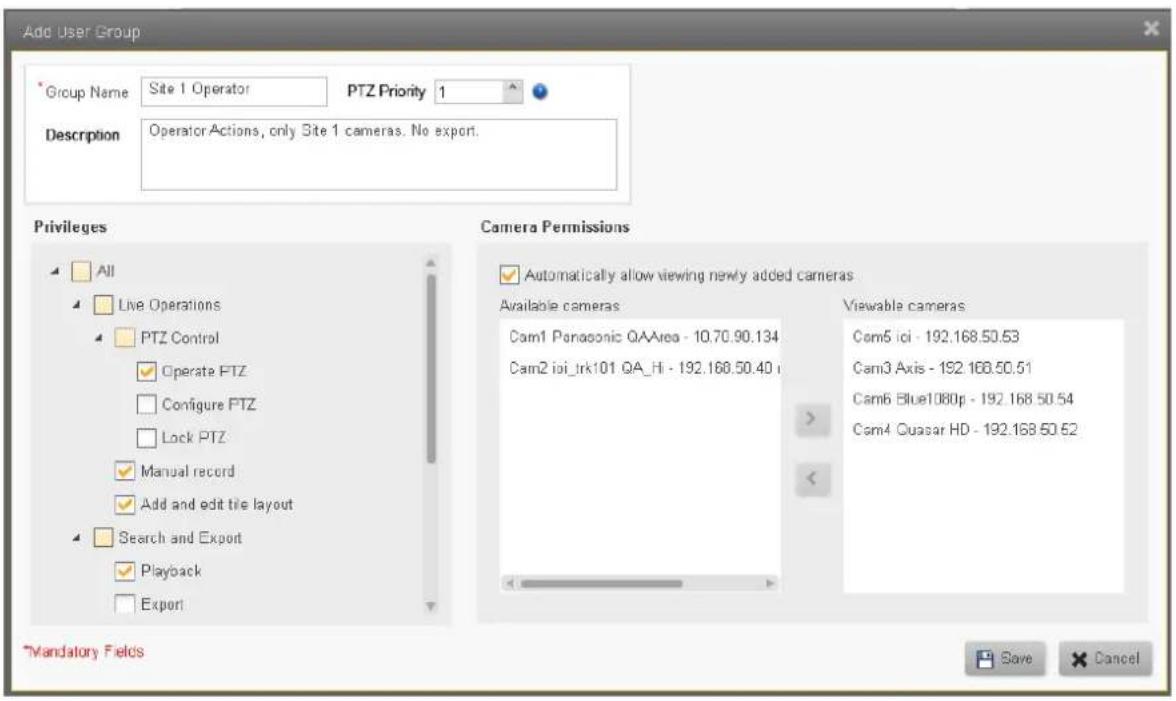1176x701 pixels.
Task: Toggle the PTZ Control checkbox
Action: 124,337
